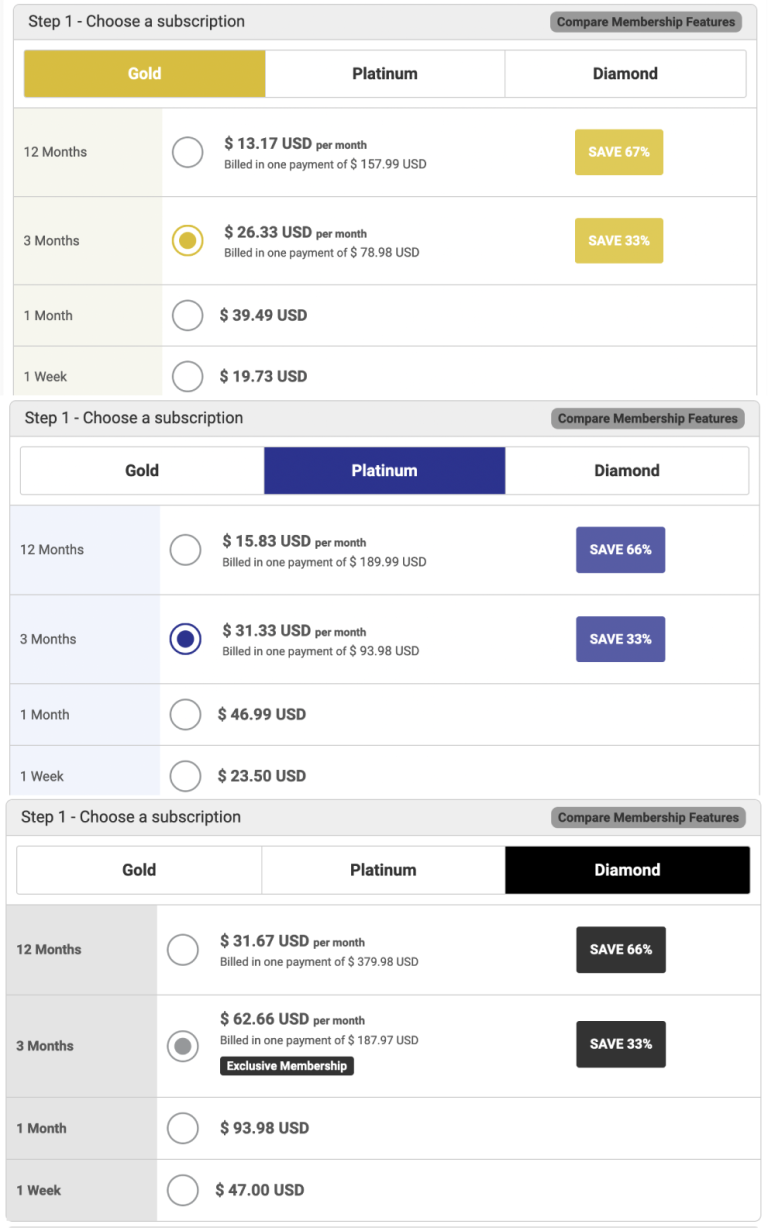The image size is (768, 1228).
Task: Pick the $46.99 USD 1-month plan
Action: pyautogui.click(x=186, y=714)
